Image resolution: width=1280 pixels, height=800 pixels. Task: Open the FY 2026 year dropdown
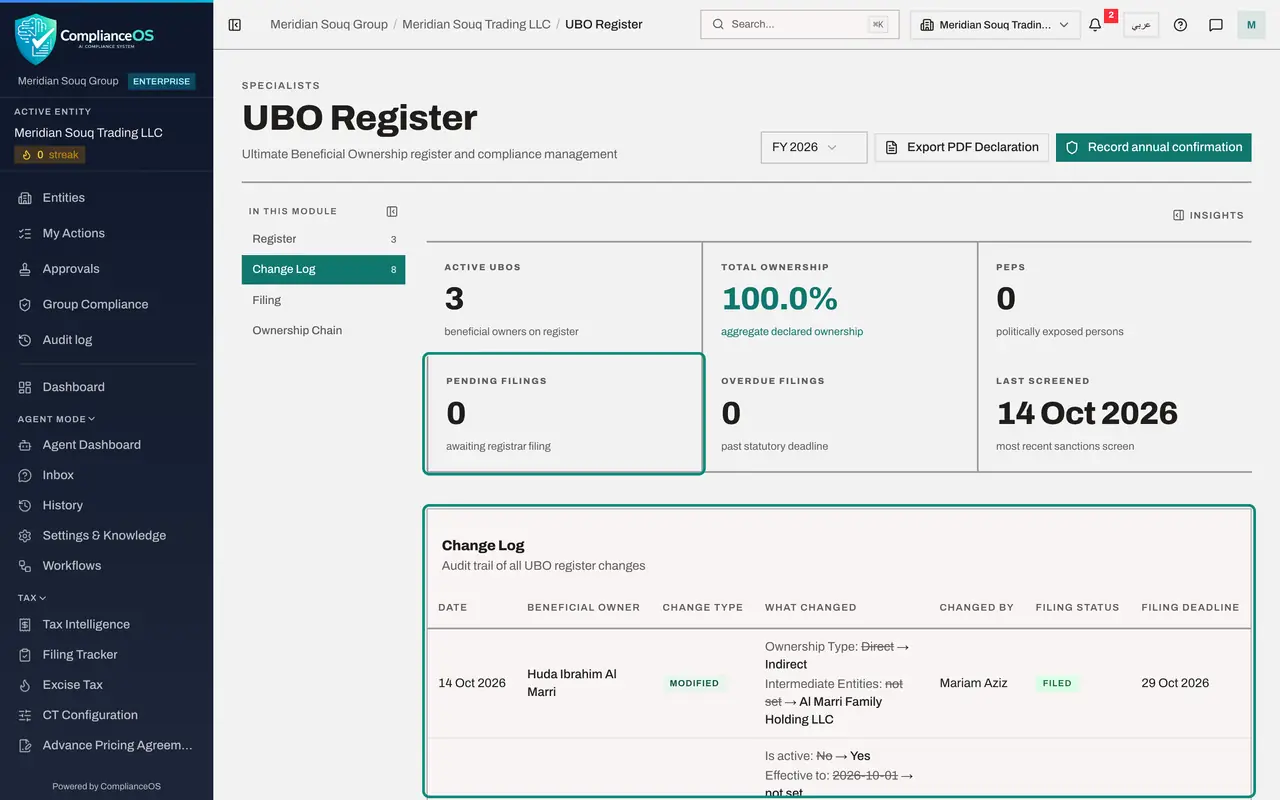click(x=813, y=147)
